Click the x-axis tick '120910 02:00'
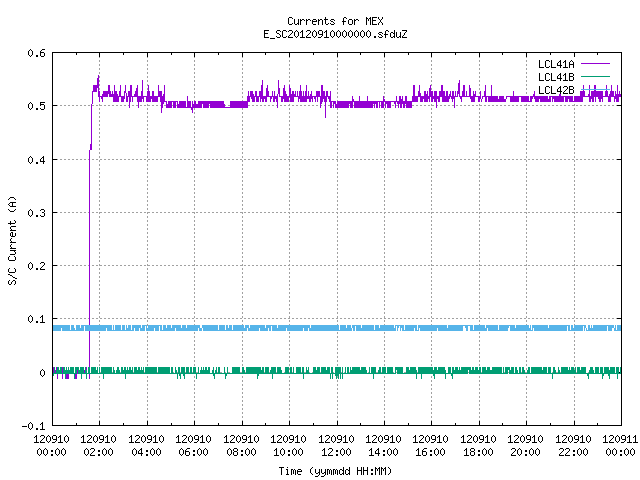The height and width of the screenshot is (480, 640). pyautogui.click(x=98, y=446)
